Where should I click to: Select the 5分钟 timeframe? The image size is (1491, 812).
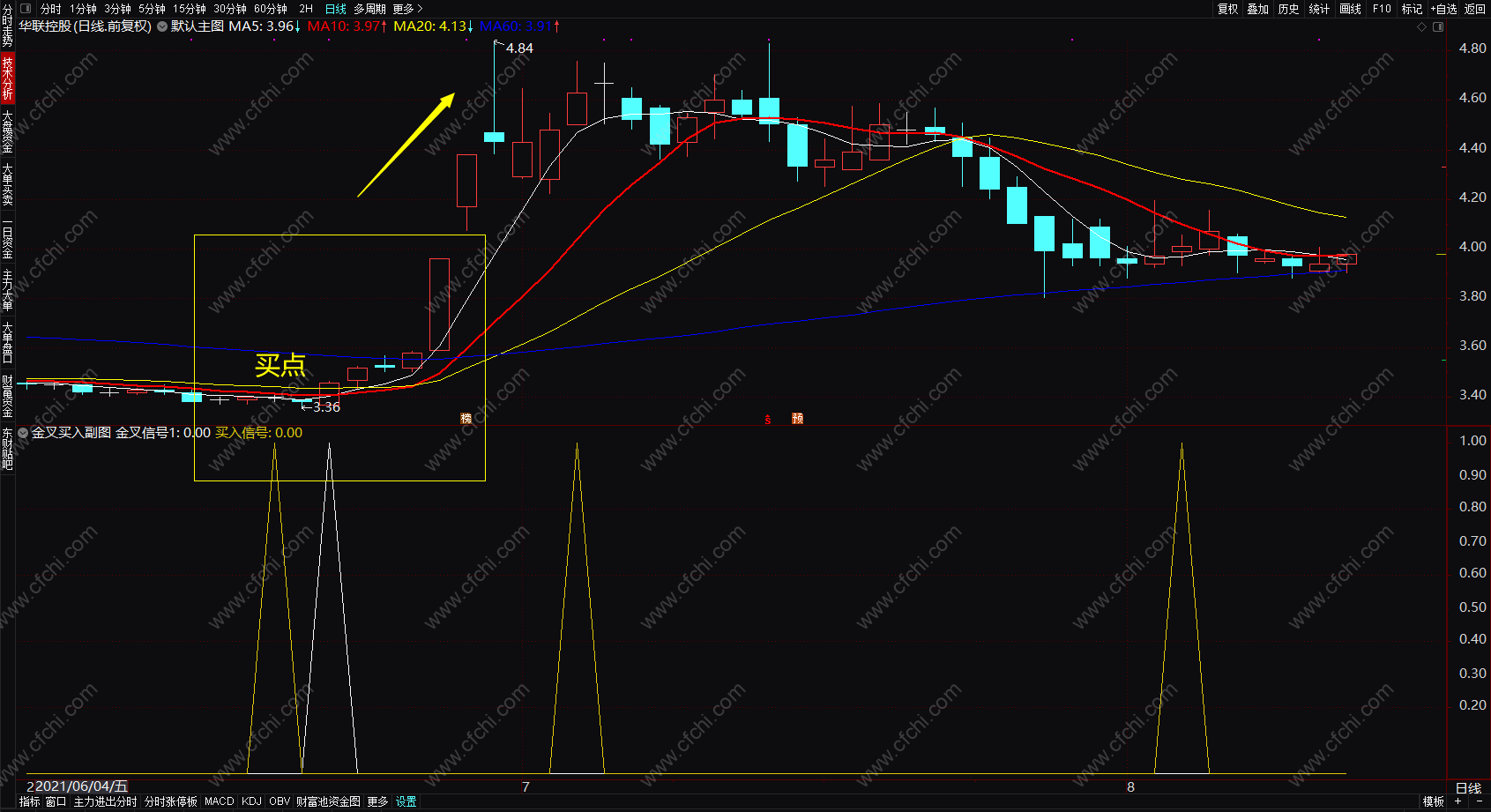(152, 9)
